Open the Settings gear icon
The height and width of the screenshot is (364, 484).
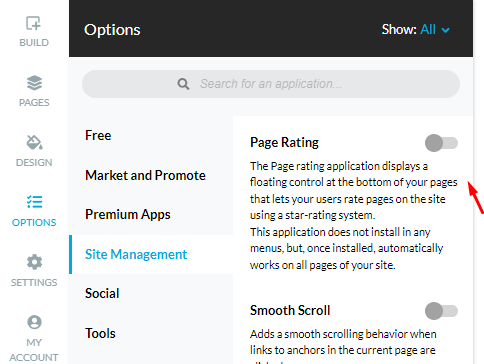pos(34,262)
